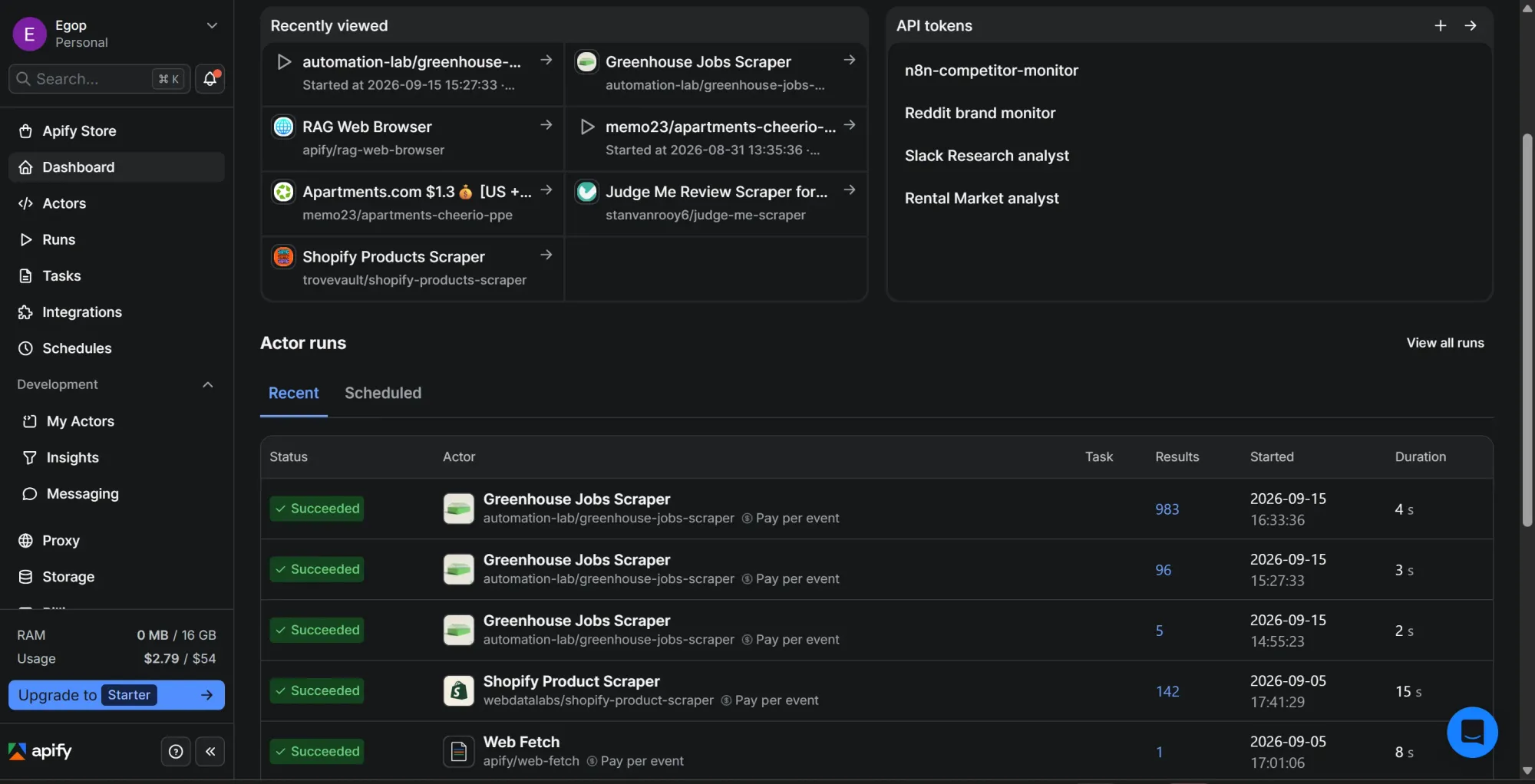Open the 983 results link
This screenshot has width=1535, height=784.
[x=1167, y=509]
